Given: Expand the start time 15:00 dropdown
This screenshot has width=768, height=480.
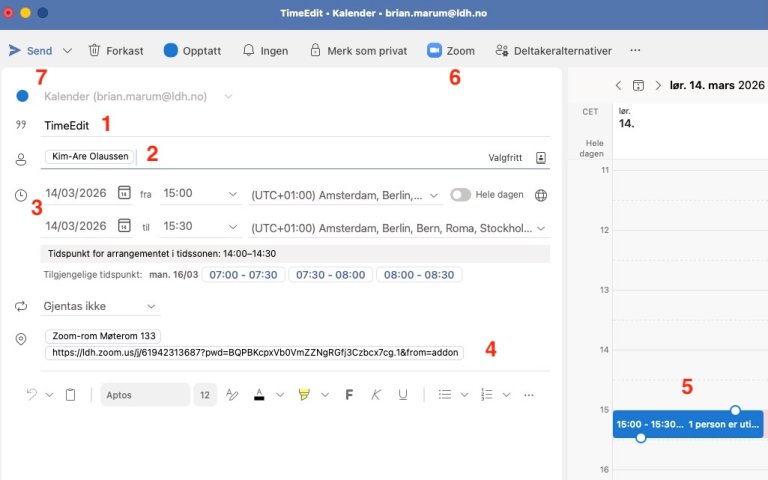Looking at the screenshot, I should tap(233, 194).
